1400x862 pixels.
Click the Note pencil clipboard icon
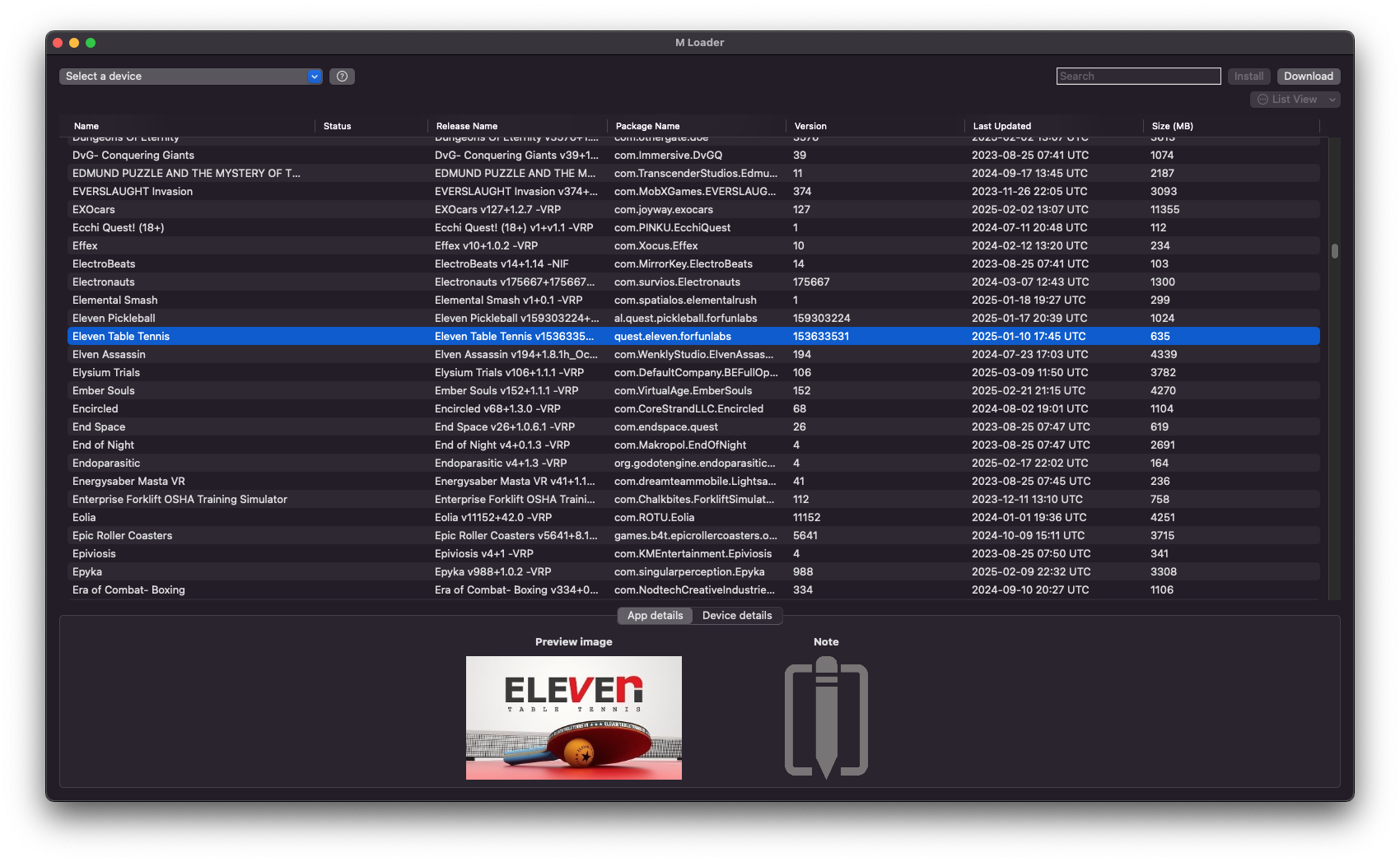pos(826,718)
